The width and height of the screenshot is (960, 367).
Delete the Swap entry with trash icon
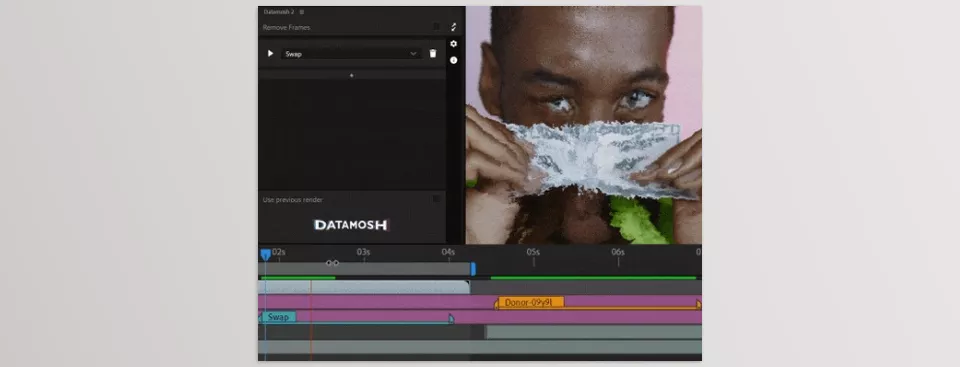tap(433, 54)
